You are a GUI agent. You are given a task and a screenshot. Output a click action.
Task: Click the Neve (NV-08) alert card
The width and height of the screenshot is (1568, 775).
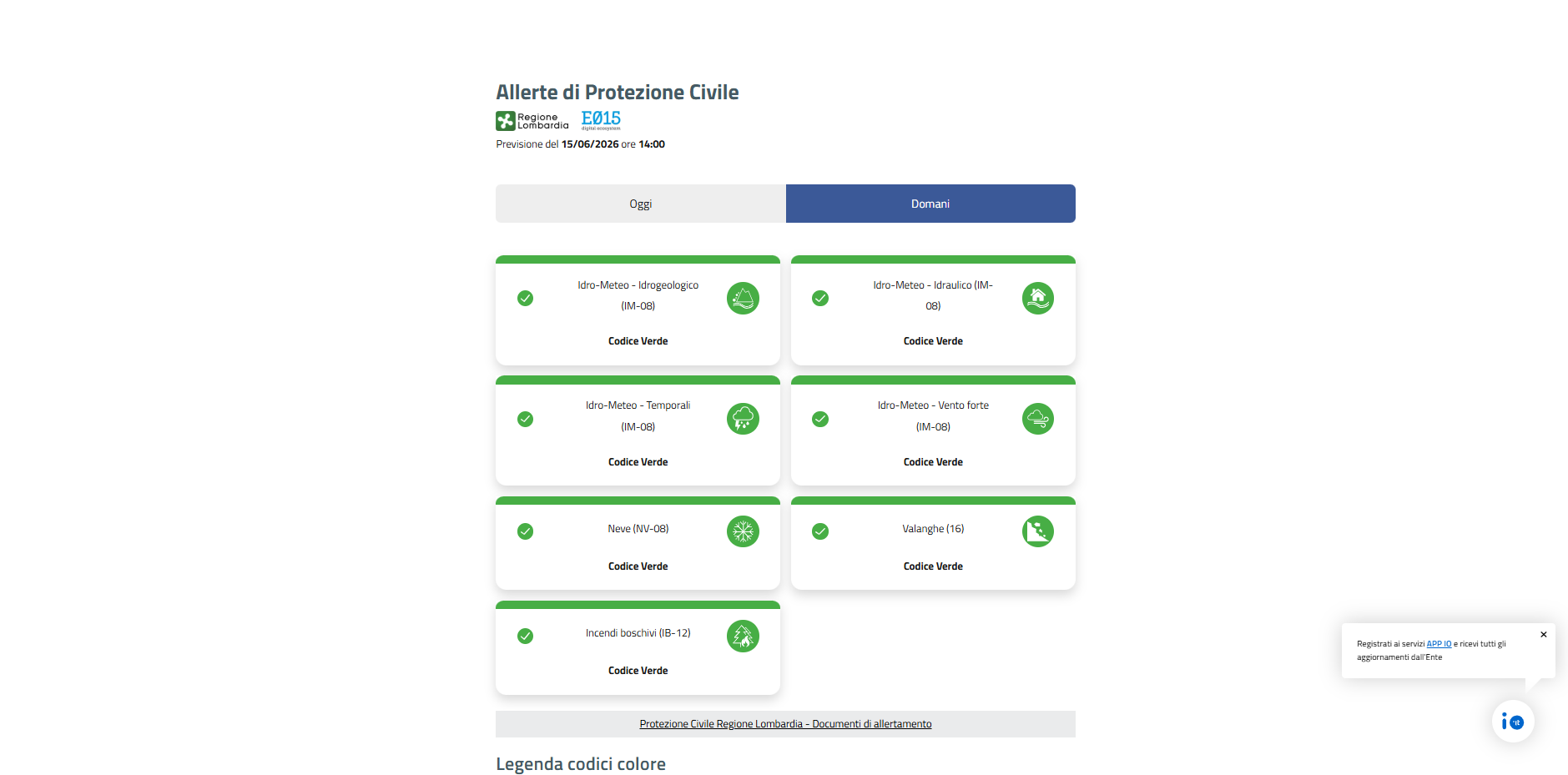(x=638, y=543)
